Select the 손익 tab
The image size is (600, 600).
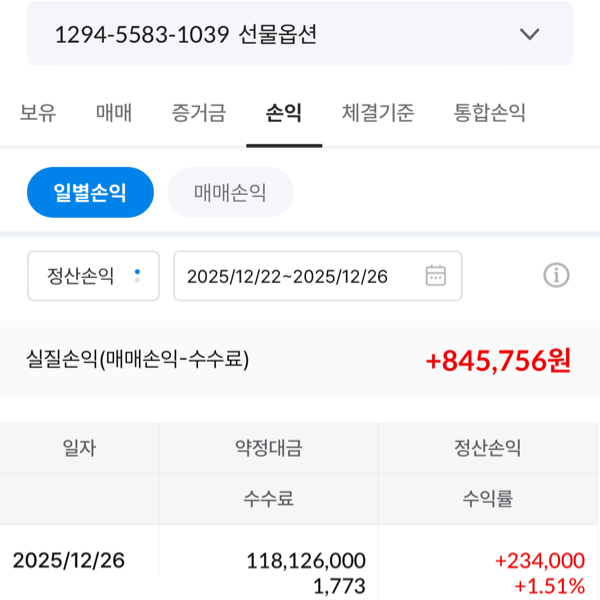click(284, 113)
